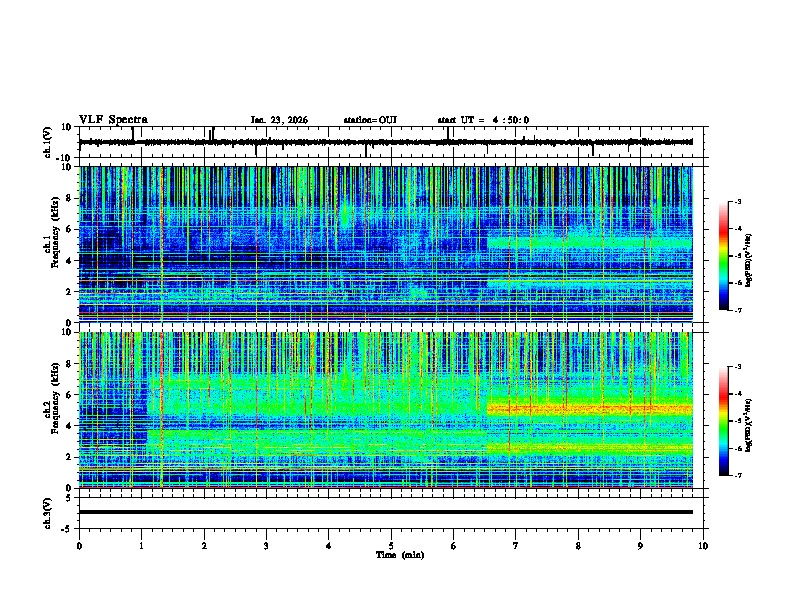Click the ch.2 spectrogram color bar
The image size is (792, 612).
(x=724, y=421)
